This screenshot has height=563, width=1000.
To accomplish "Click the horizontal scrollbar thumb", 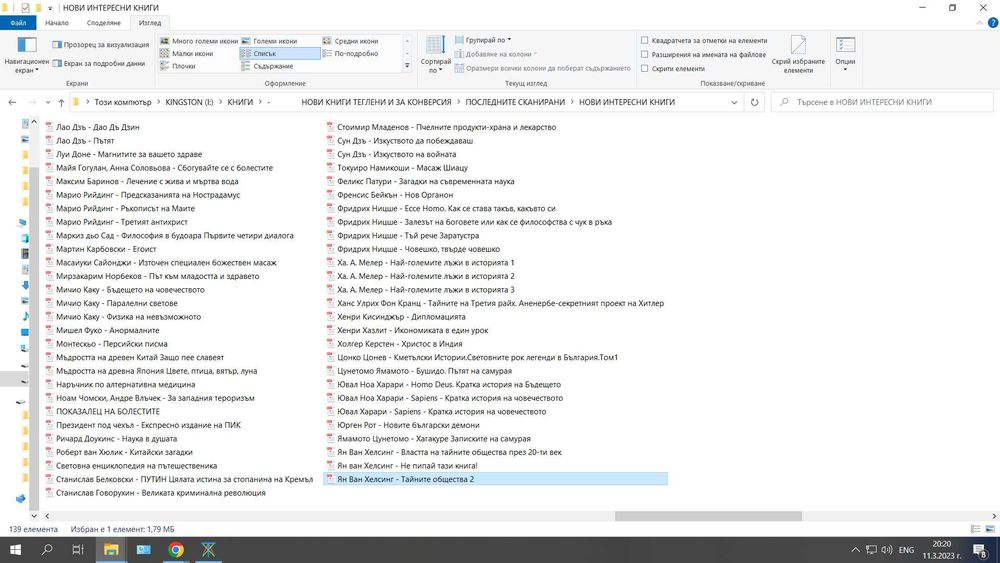I will [708, 516].
